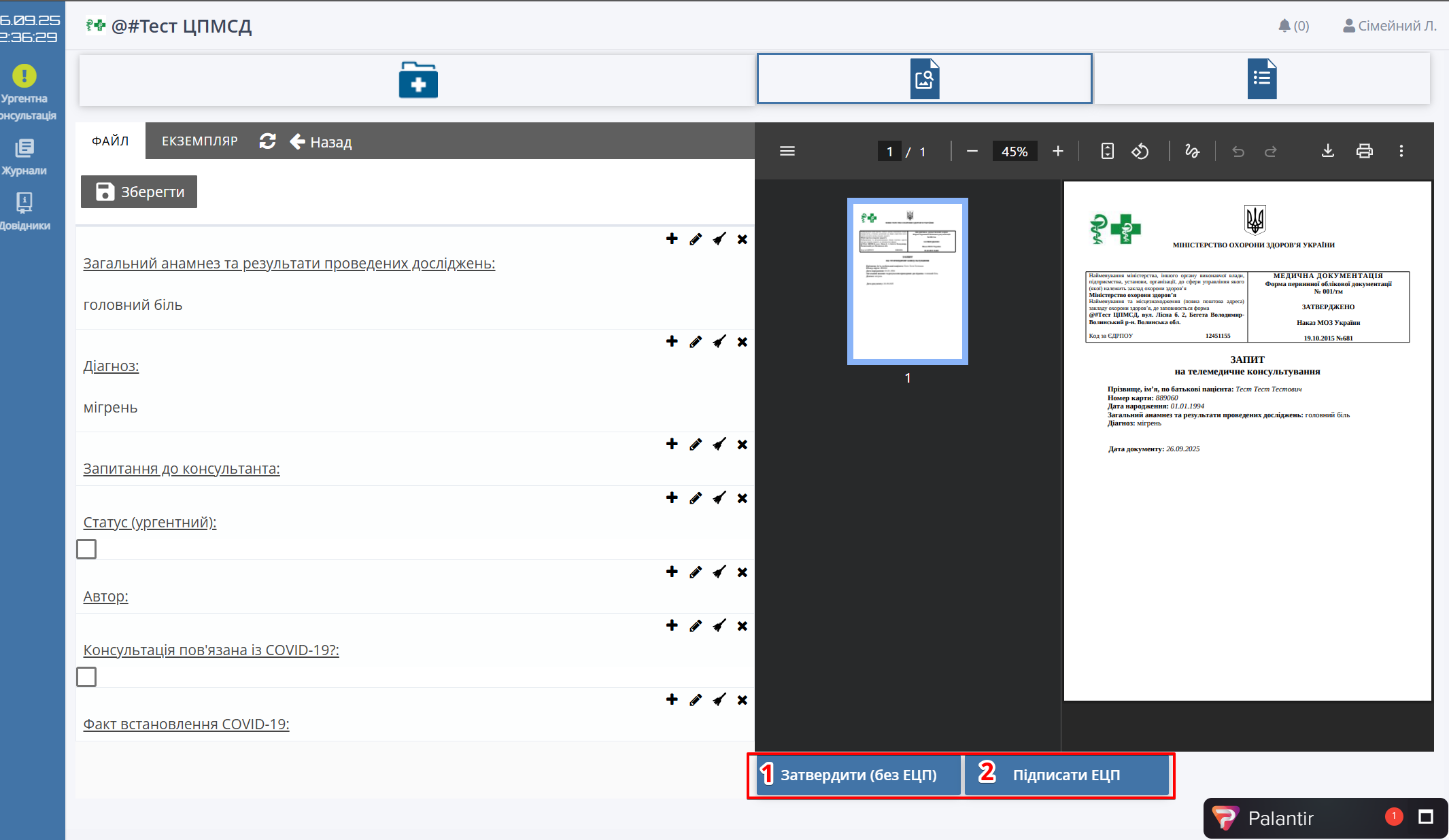
Task: Print the PDF document
Action: (x=1364, y=151)
